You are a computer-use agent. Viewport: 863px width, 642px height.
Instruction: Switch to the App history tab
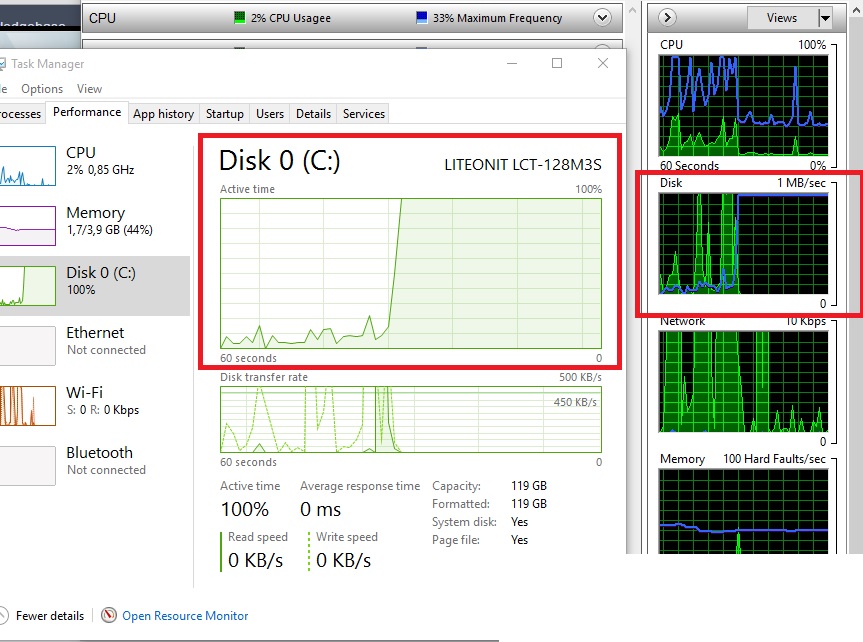(x=163, y=113)
